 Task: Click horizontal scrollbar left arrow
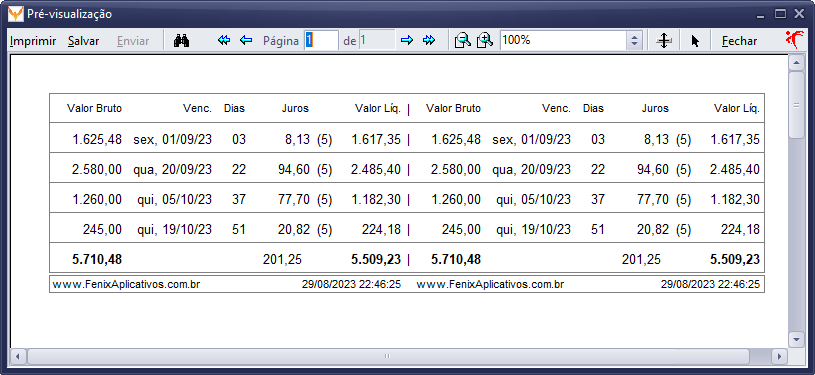point(18,356)
